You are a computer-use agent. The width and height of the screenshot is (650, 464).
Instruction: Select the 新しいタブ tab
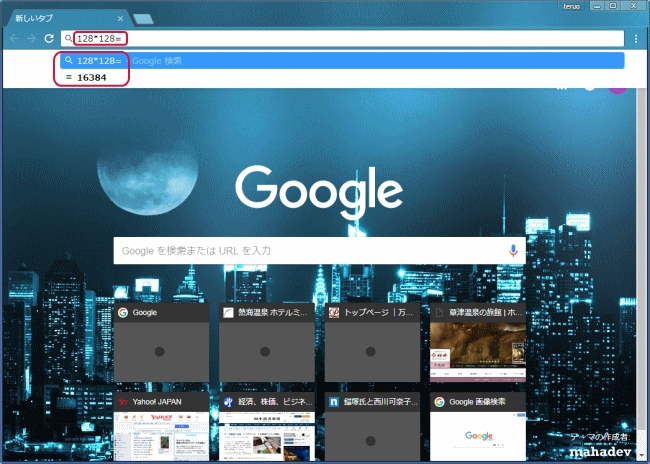66,18
